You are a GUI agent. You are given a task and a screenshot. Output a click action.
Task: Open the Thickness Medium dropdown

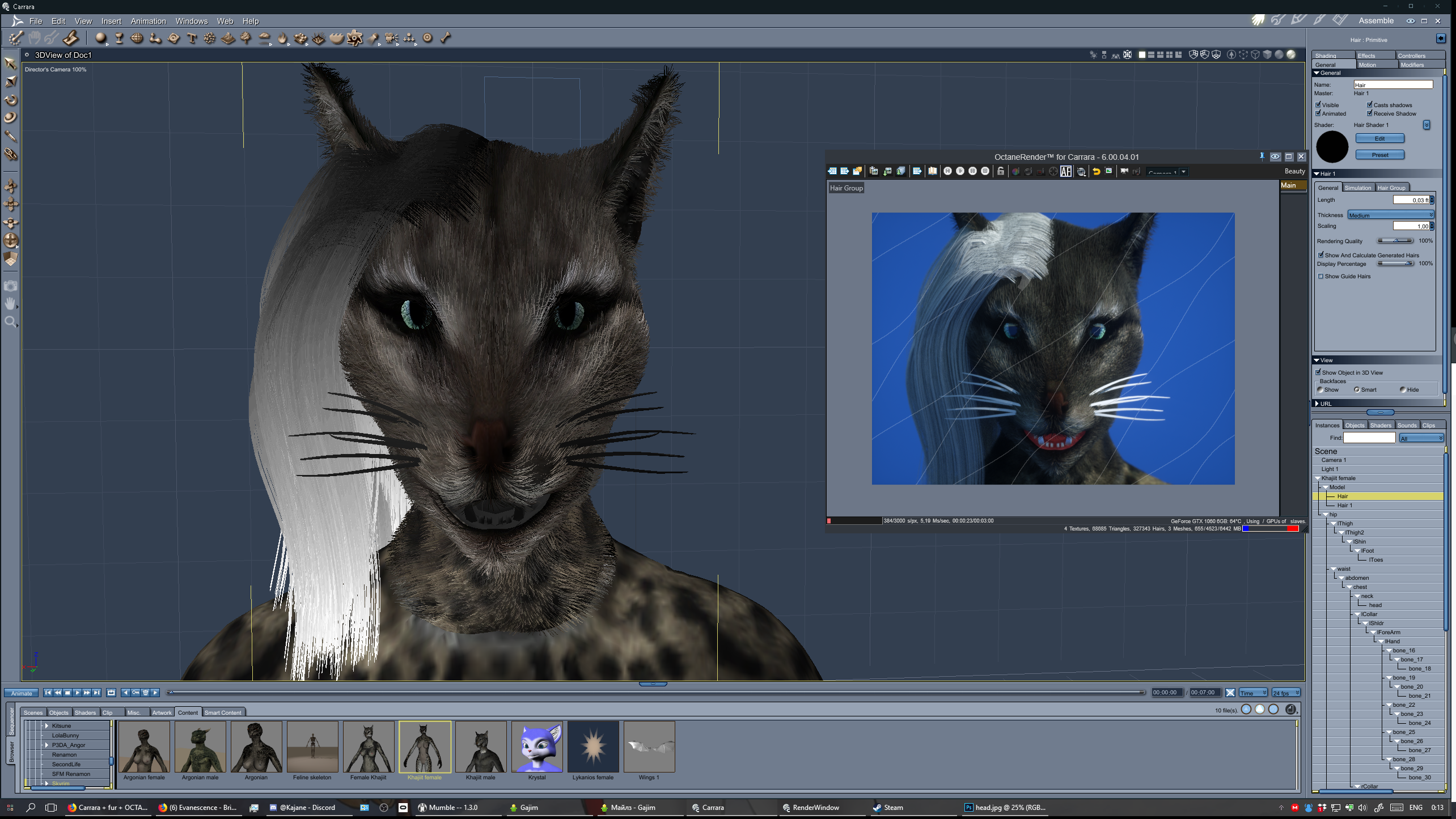coord(1391,215)
